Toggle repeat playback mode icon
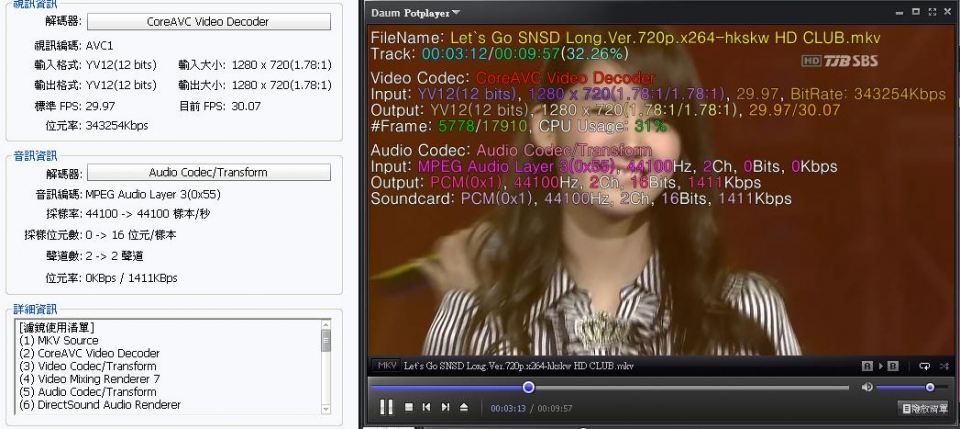960x429 pixels. (924, 366)
